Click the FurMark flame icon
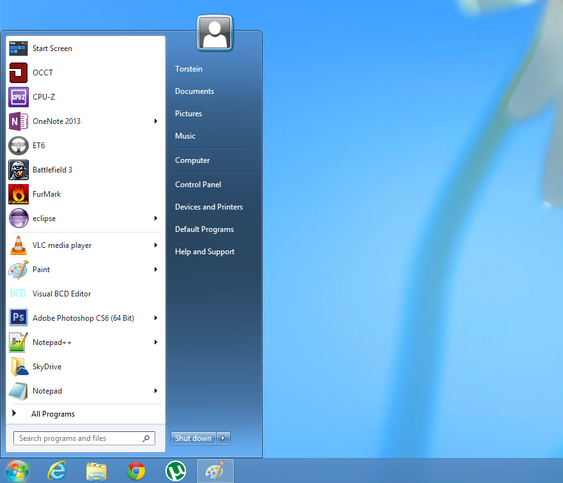Image resolution: width=563 pixels, height=483 pixels. click(x=18, y=194)
